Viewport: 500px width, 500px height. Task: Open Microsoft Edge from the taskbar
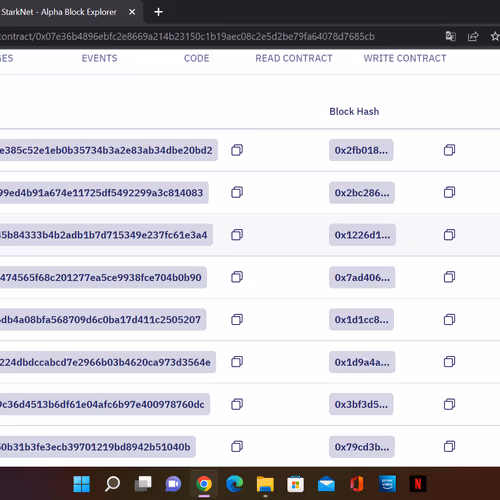tap(234, 484)
